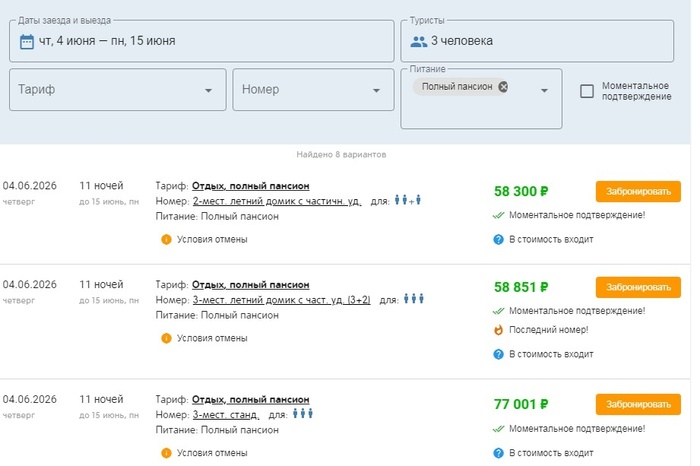Image resolution: width=700 pixels, height=466 pixels.
Task: Open the Тариф dropdown
Action: 115,90
